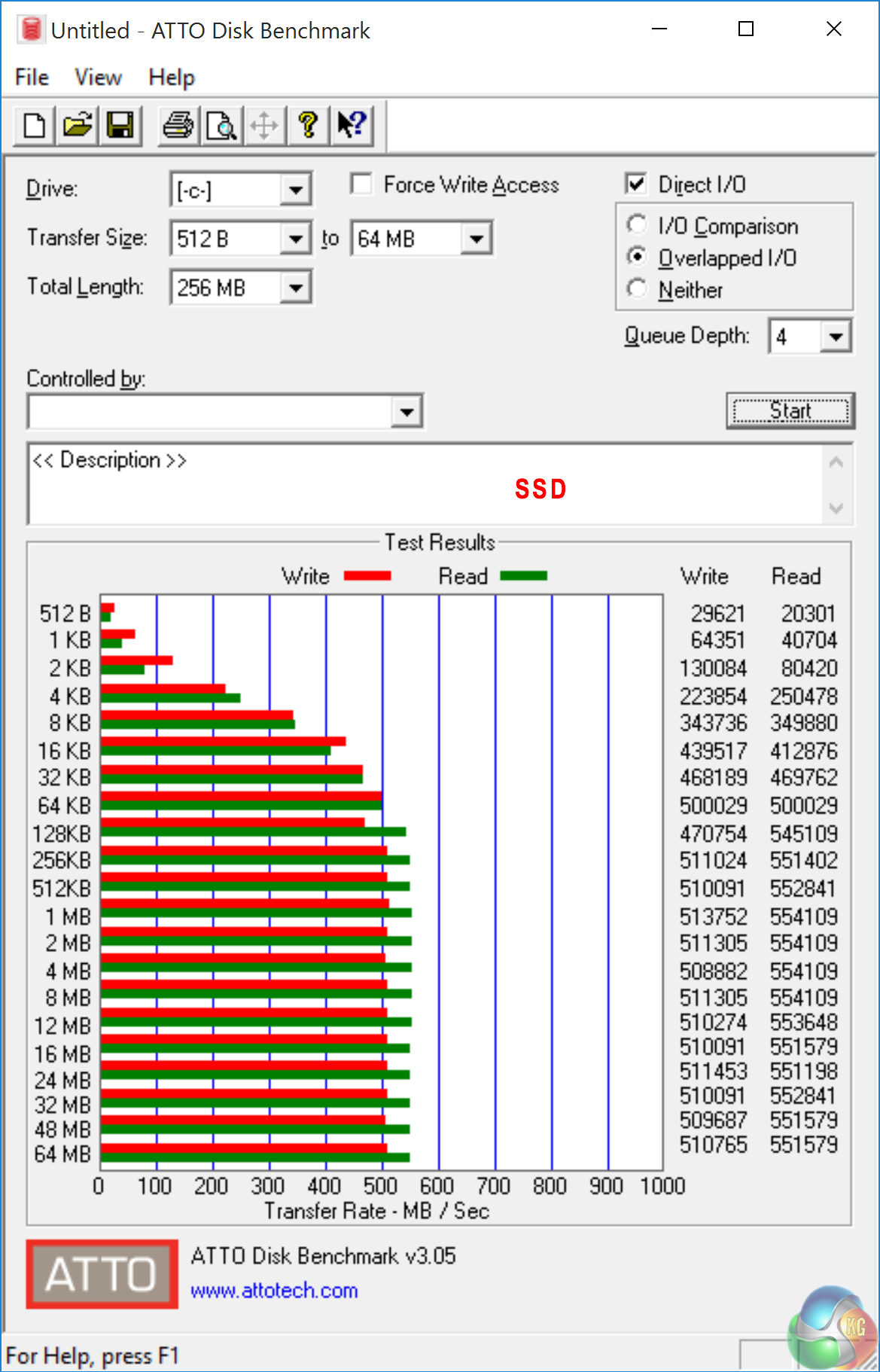Click the read value 20301
Viewport: 880px width, 1372px height.
tap(808, 614)
